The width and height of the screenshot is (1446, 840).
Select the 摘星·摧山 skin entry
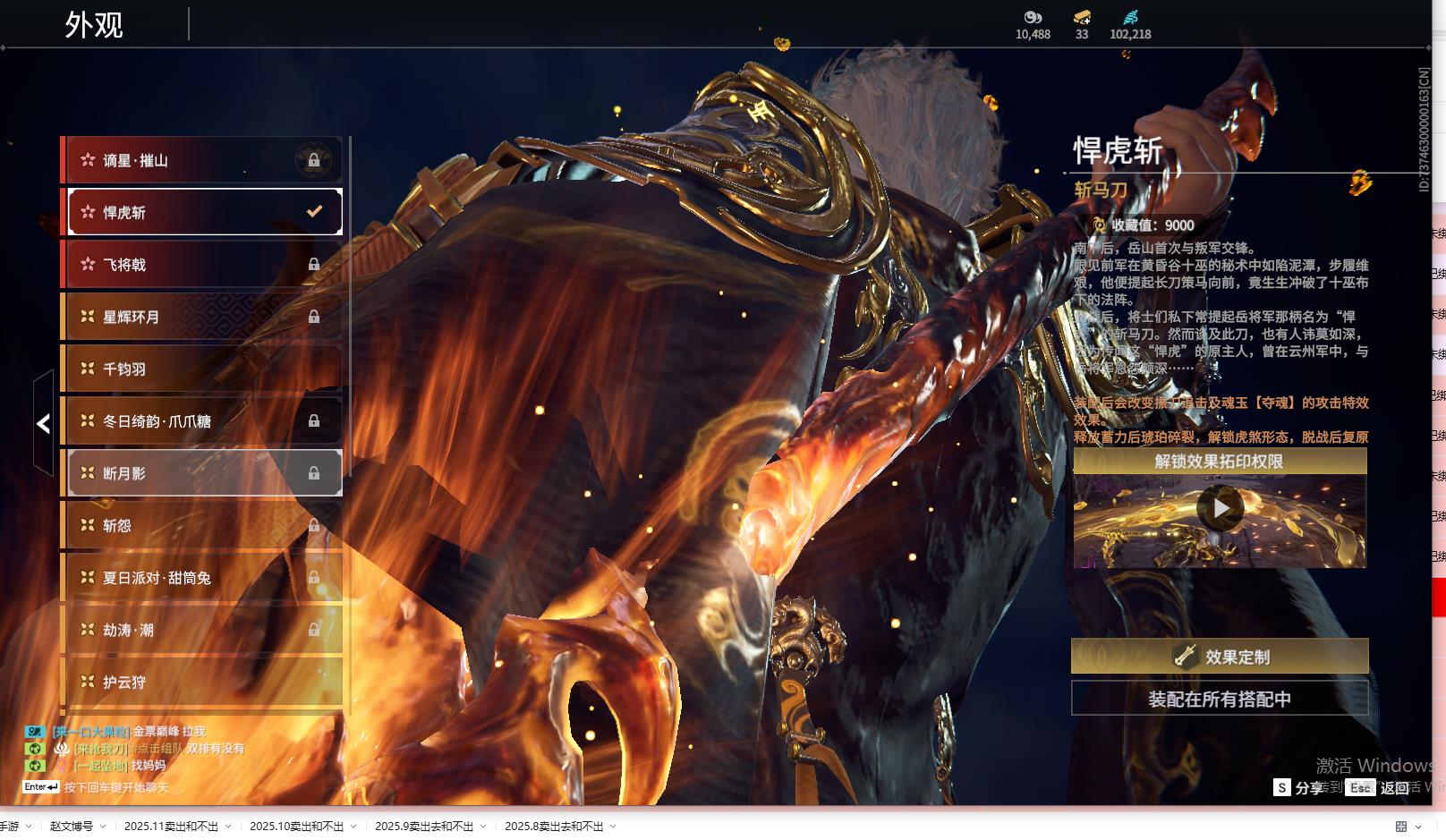tap(202, 160)
